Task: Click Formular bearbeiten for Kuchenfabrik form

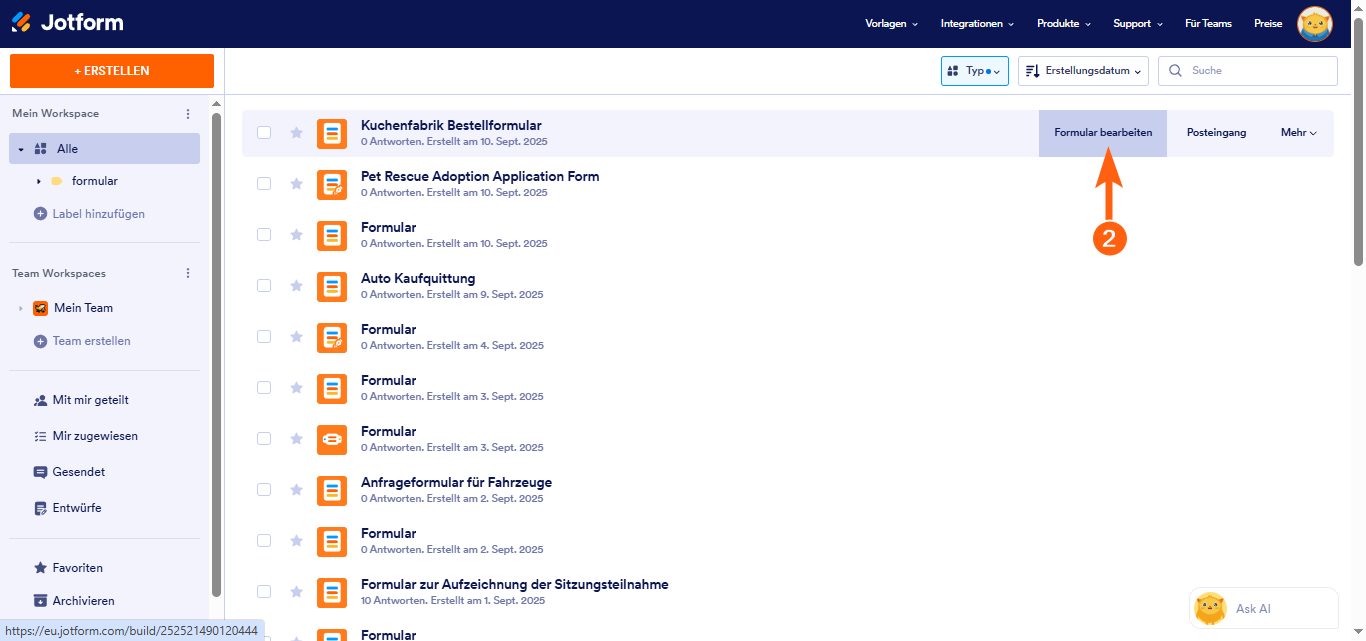Action: 1103,133
